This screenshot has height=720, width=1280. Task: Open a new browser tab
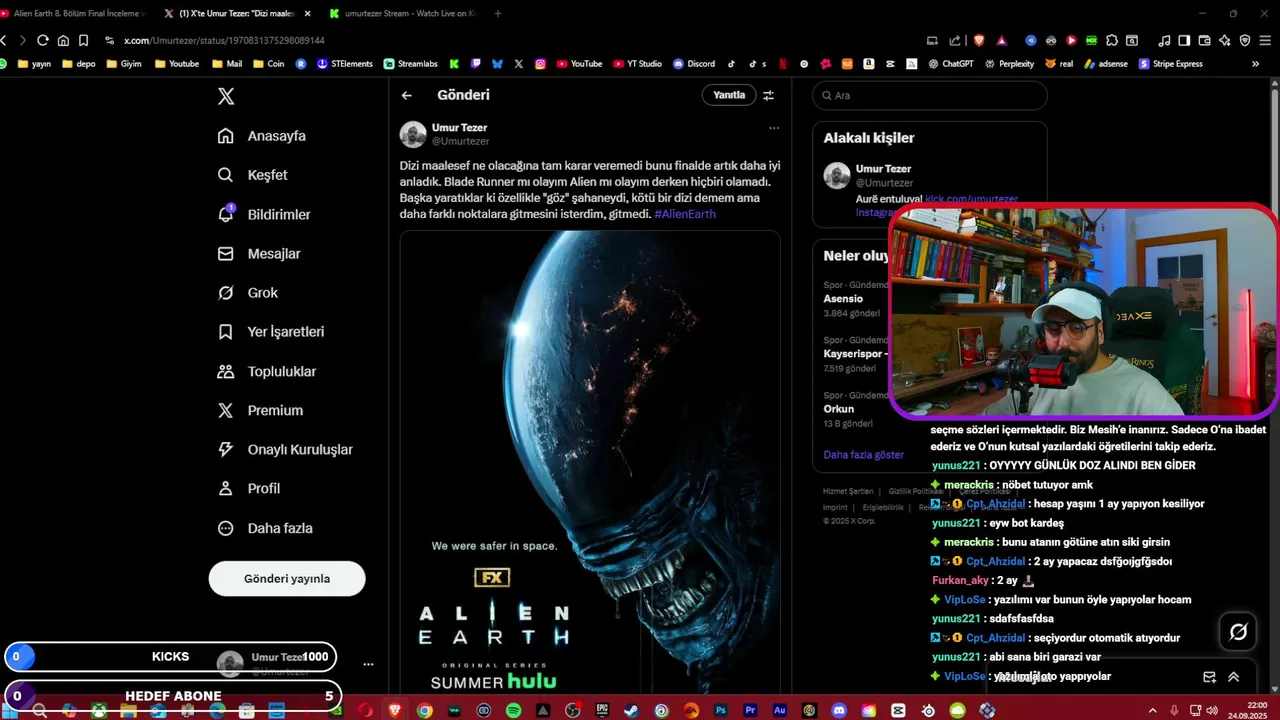tap(498, 13)
